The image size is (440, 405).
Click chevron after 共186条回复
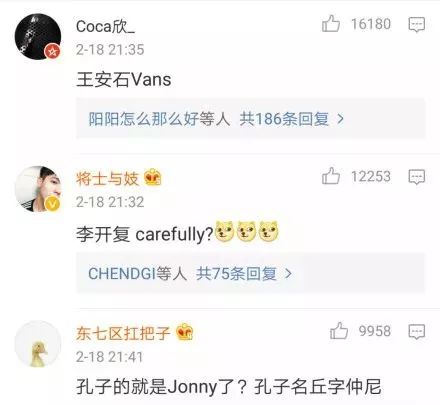pyautogui.click(x=340, y=119)
